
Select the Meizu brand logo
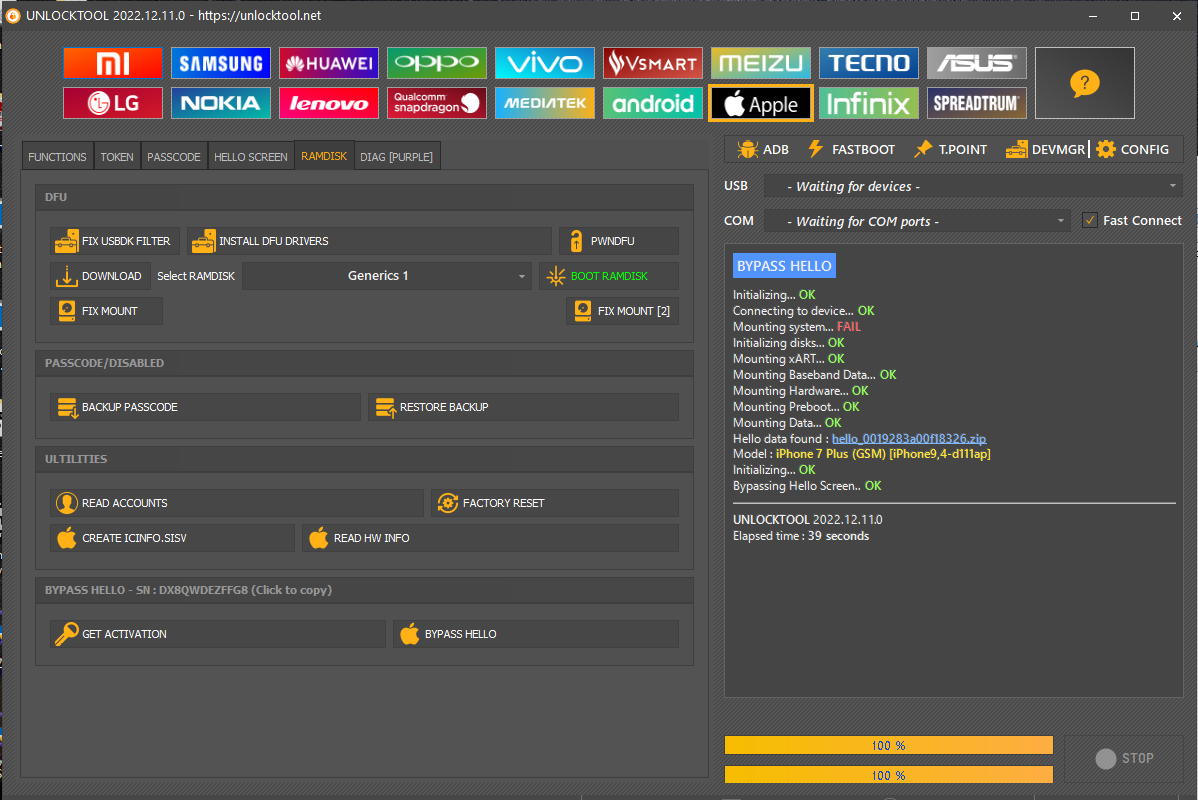[x=761, y=63]
